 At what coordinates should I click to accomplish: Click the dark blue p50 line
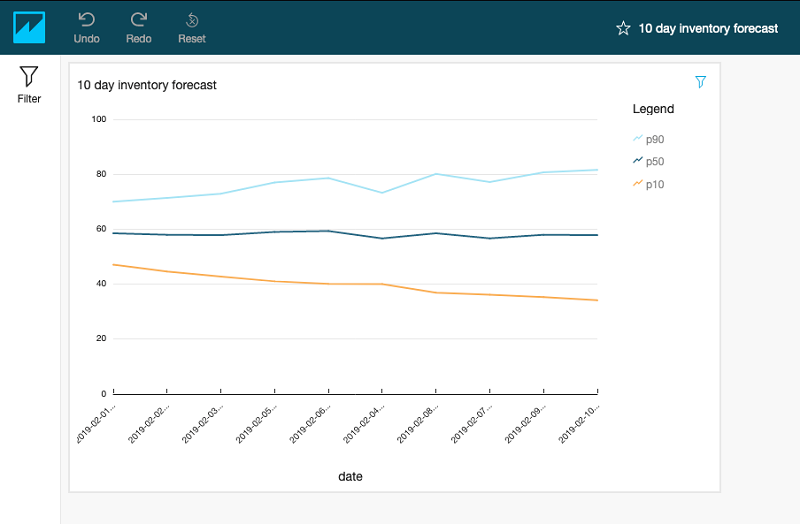pyautogui.click(x=356, y=235)
